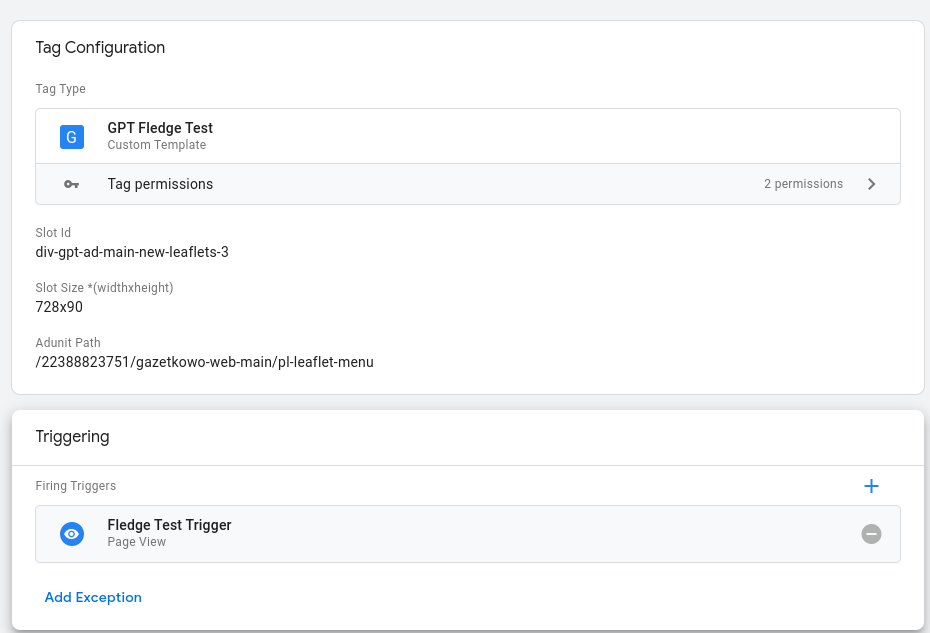The width and height of the screenshot is (930, 633).
Task: Click the Custom Template subtitle
Action: pyautogui.click(x=157, y=145)
